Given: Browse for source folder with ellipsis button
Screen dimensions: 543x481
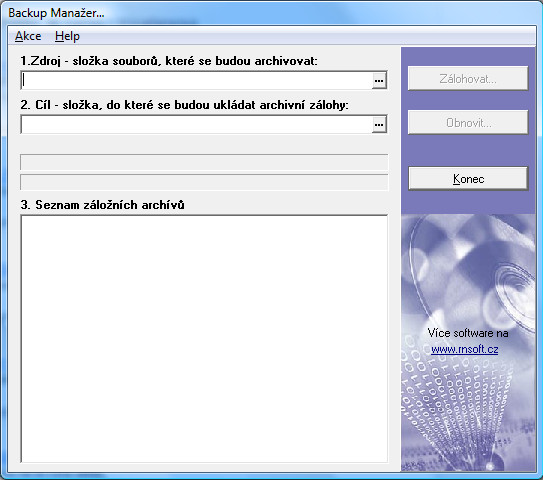Looking at the screenshot, I should (379, 81).
